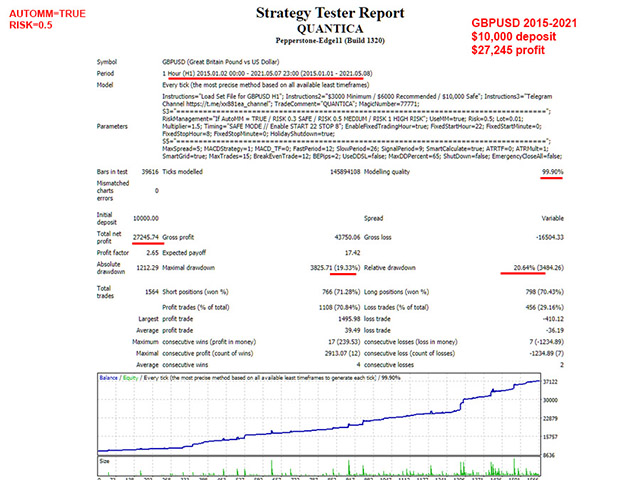Click the Bars in test value 39616
The height and width of the screenshot is (480, 640).
click(150, 172)
